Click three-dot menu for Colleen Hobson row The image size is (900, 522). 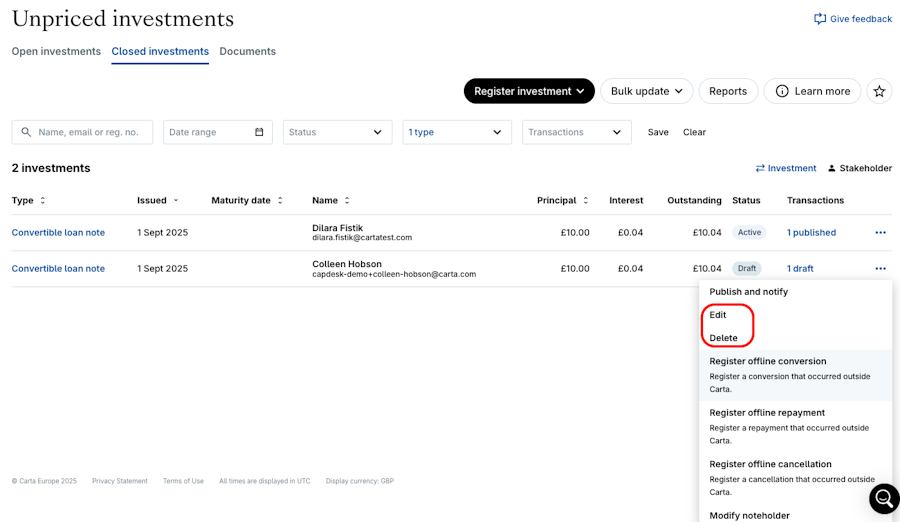[880, 269]
